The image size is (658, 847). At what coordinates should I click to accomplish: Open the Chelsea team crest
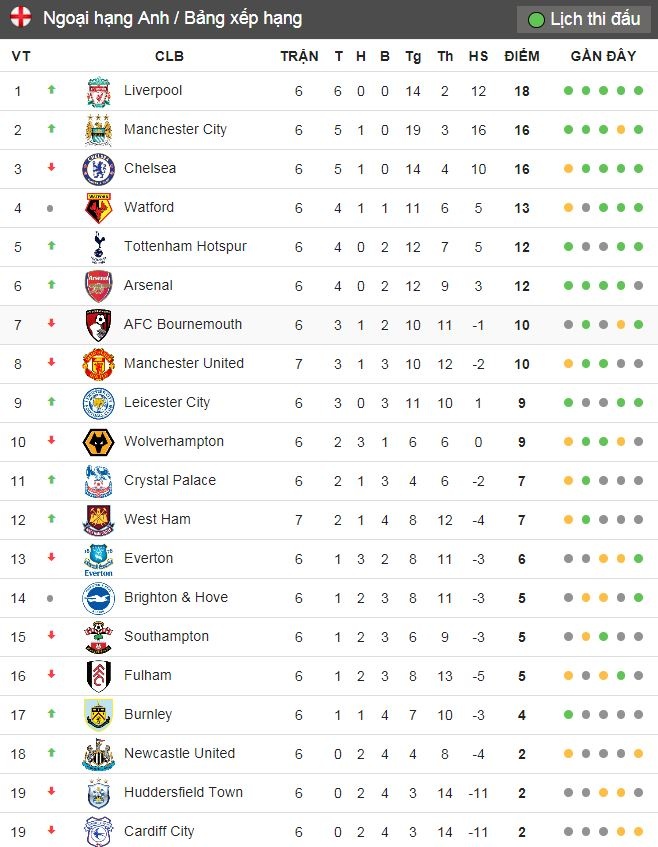97,168
